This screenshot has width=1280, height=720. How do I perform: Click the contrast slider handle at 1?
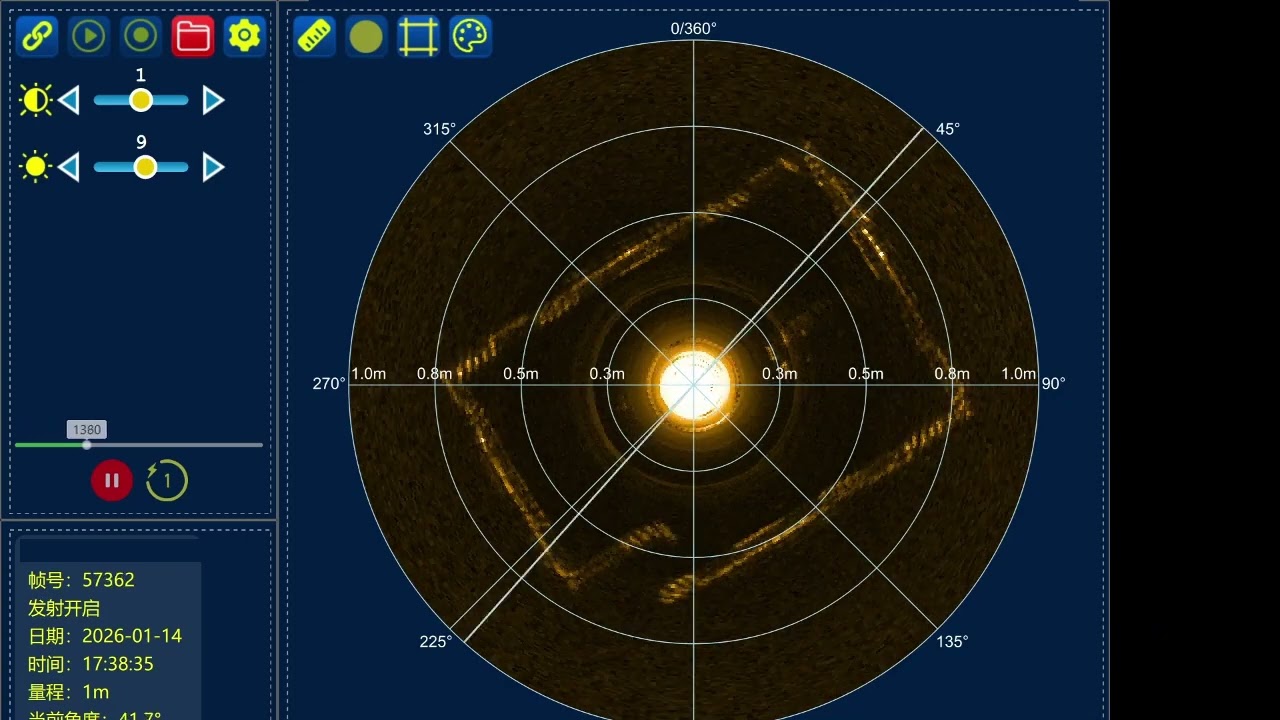pos(141,100)
